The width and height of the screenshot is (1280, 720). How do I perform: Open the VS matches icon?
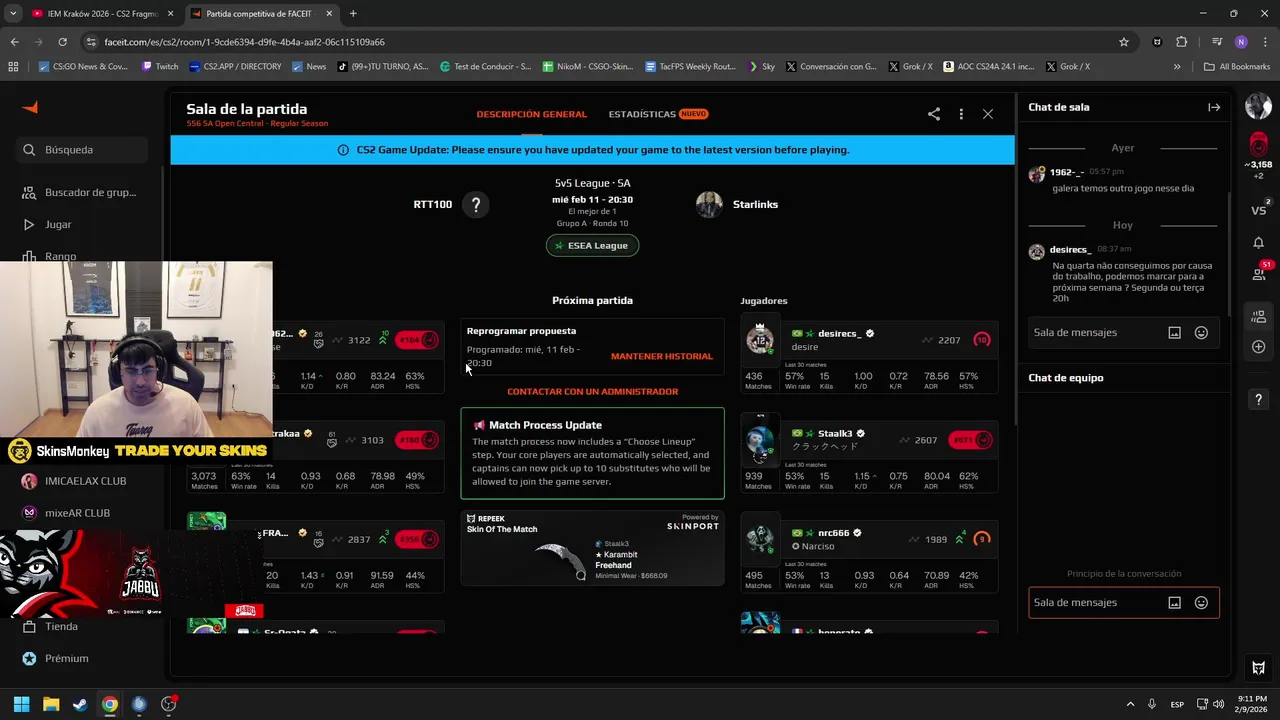pyautogui.click(x=1258, y=211)
